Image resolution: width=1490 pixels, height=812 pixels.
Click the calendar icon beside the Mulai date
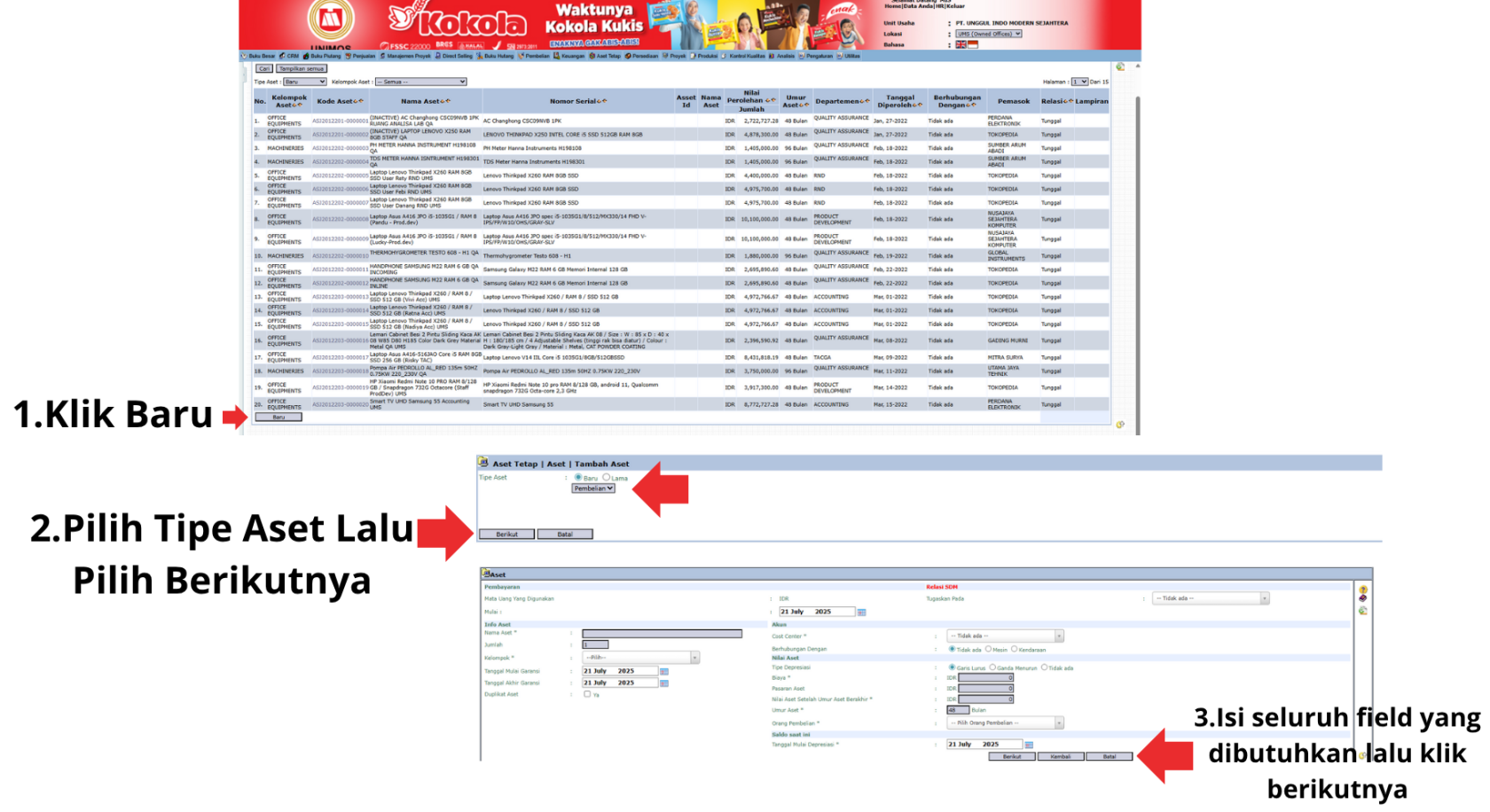point(862,612)
